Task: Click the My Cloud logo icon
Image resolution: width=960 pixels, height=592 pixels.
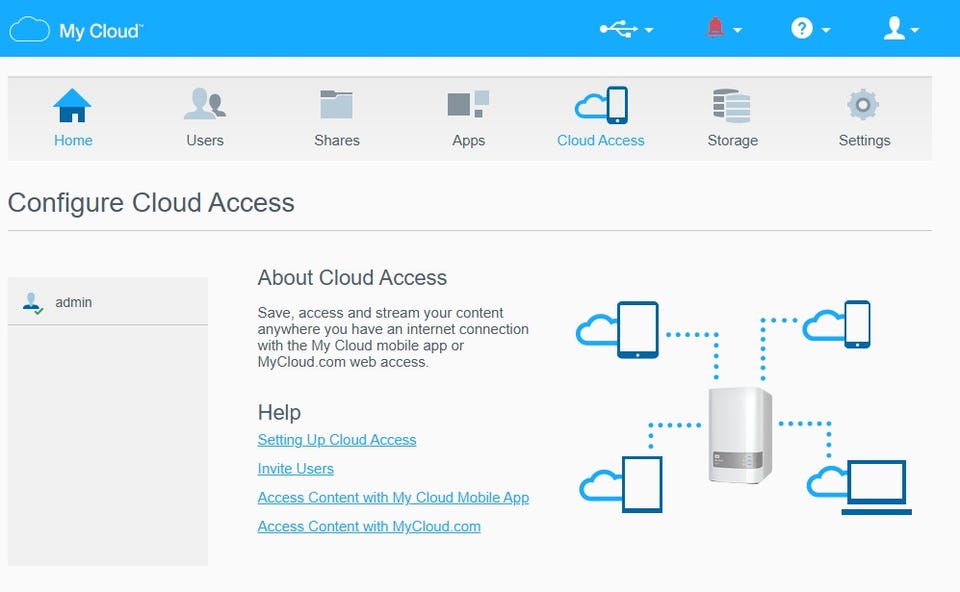Action: click(29, 29)
